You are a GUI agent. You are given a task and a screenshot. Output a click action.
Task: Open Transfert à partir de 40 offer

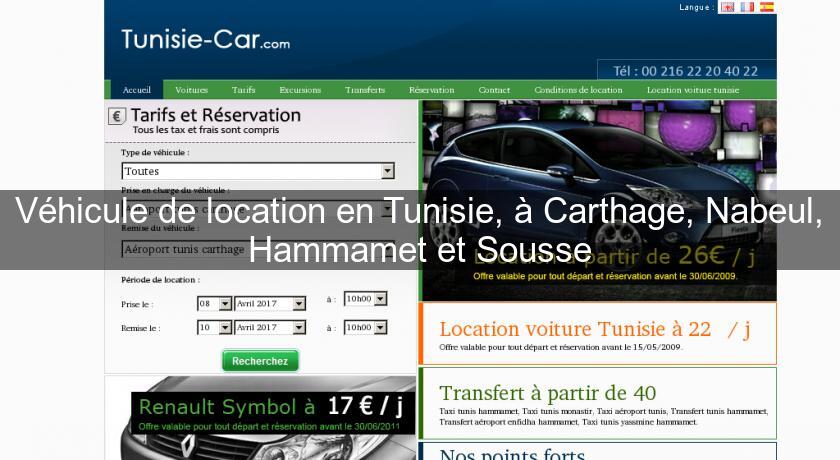[x=599, y=403]
